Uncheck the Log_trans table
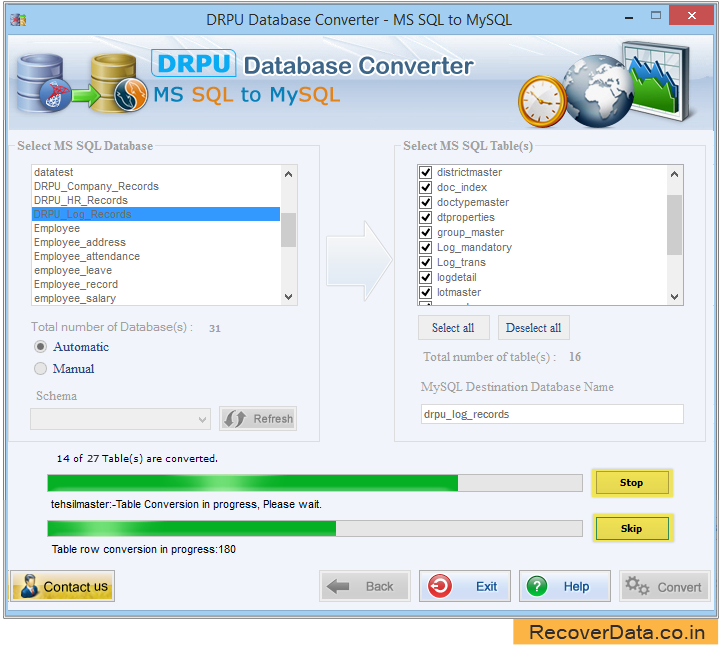Viewport: 723px width, 650px height. tap(425, 262)
